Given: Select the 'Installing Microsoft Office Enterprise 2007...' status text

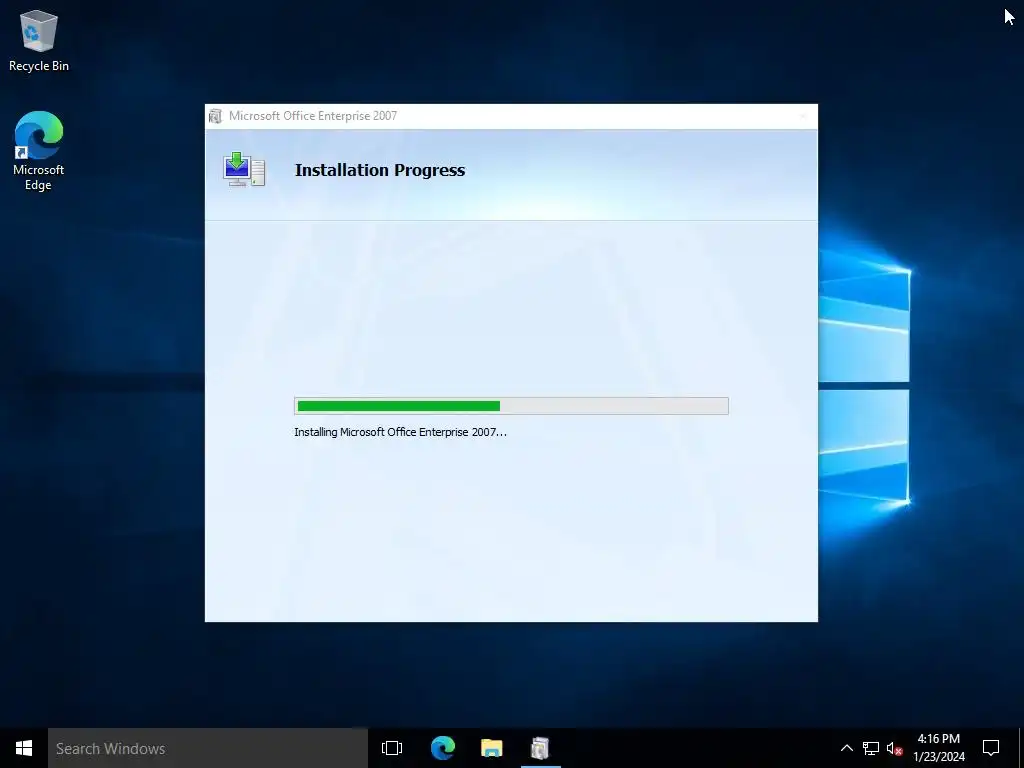Looking at the screenshot, I should coord(400,432).
